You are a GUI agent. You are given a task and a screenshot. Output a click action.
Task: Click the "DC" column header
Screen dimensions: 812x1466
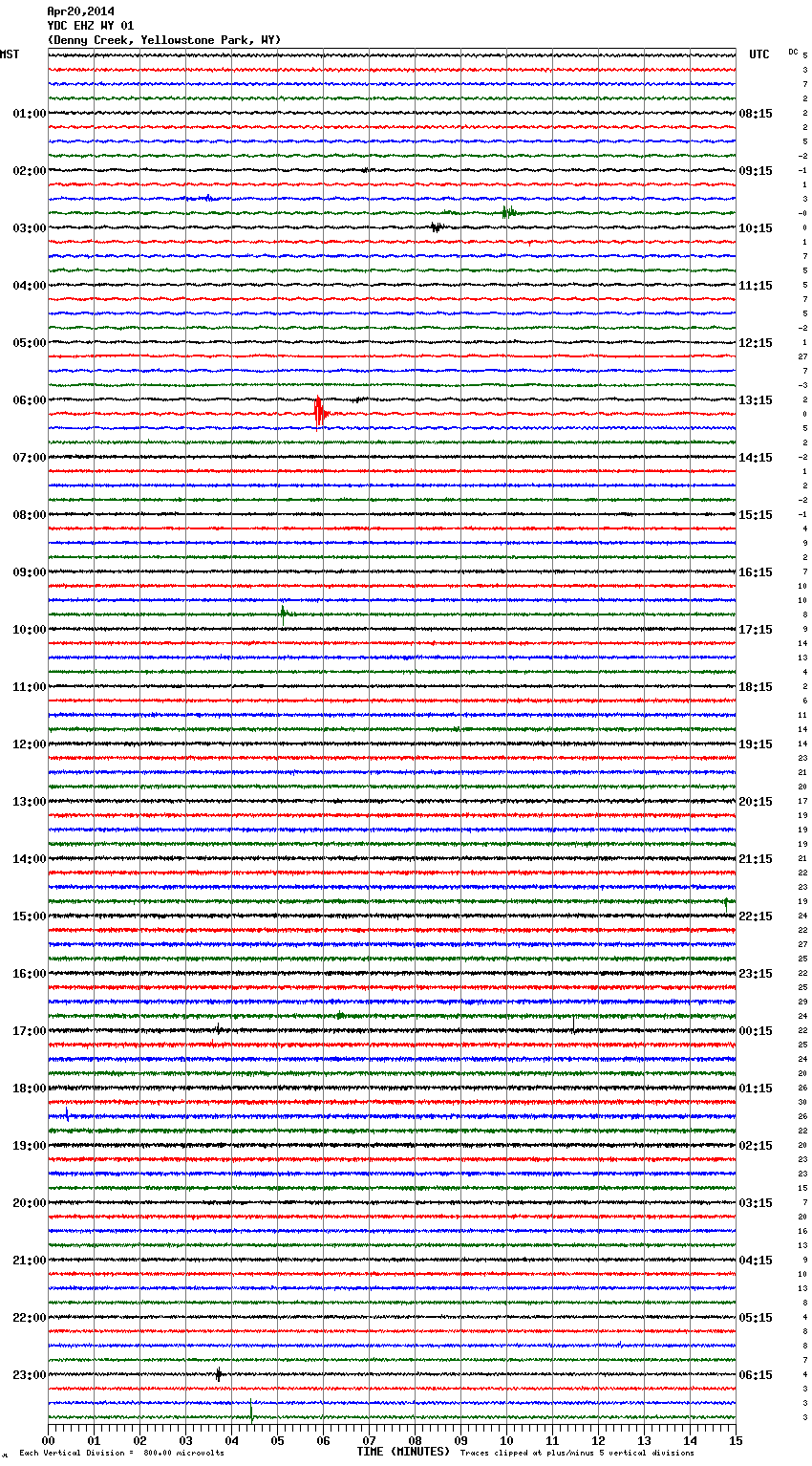coord(793,52)
